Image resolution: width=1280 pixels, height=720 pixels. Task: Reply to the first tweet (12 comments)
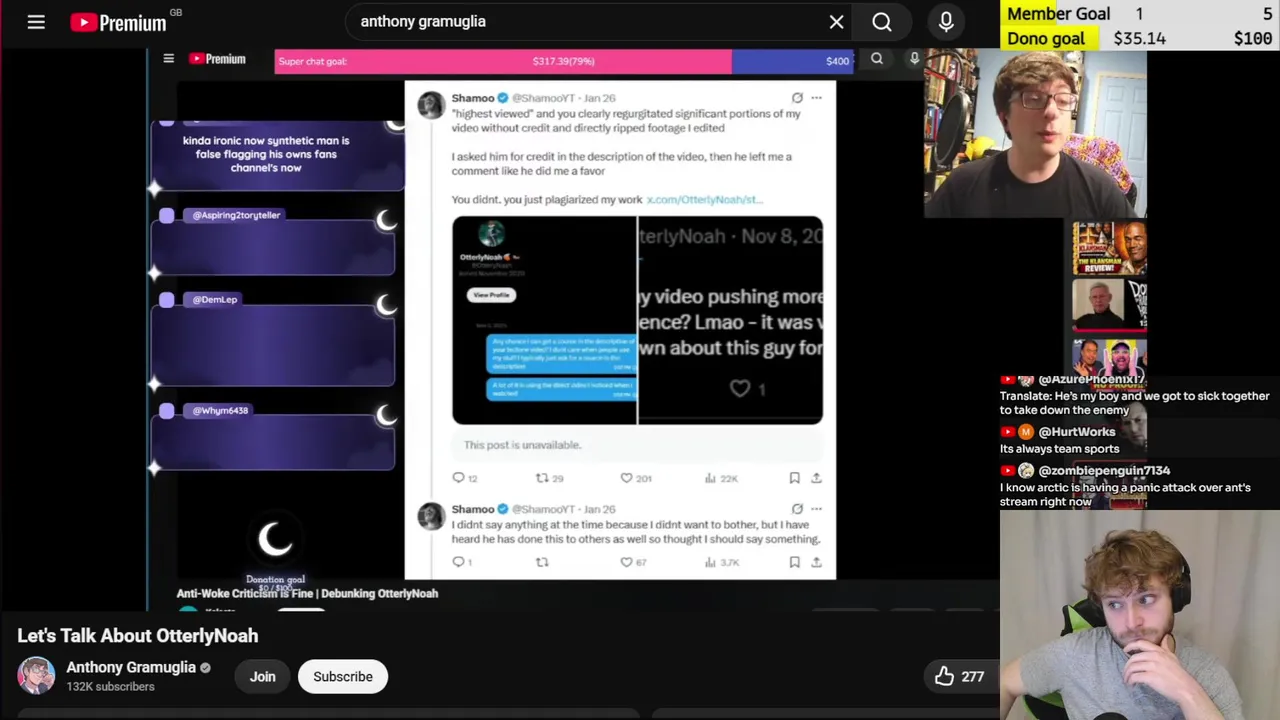tap(465, 478)
